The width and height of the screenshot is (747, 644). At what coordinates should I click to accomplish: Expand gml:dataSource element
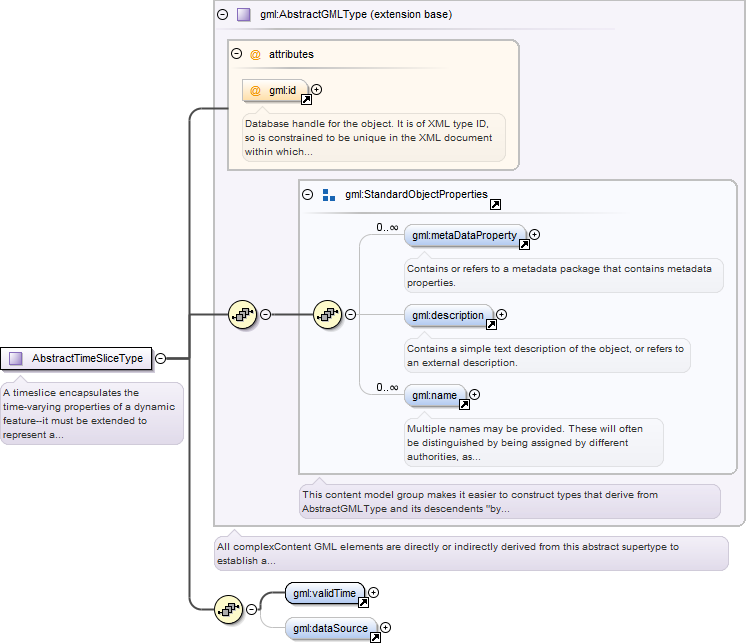pos(385,628)
